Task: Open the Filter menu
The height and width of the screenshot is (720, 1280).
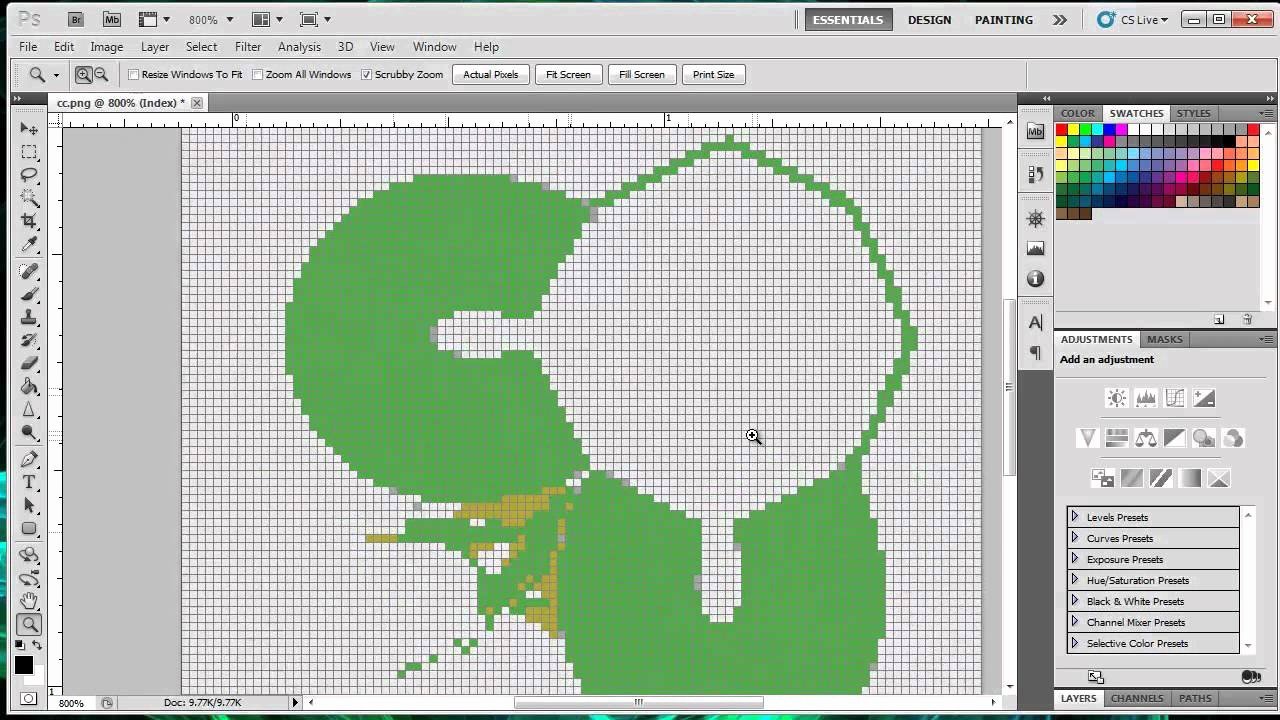Action: click(248, 47)
